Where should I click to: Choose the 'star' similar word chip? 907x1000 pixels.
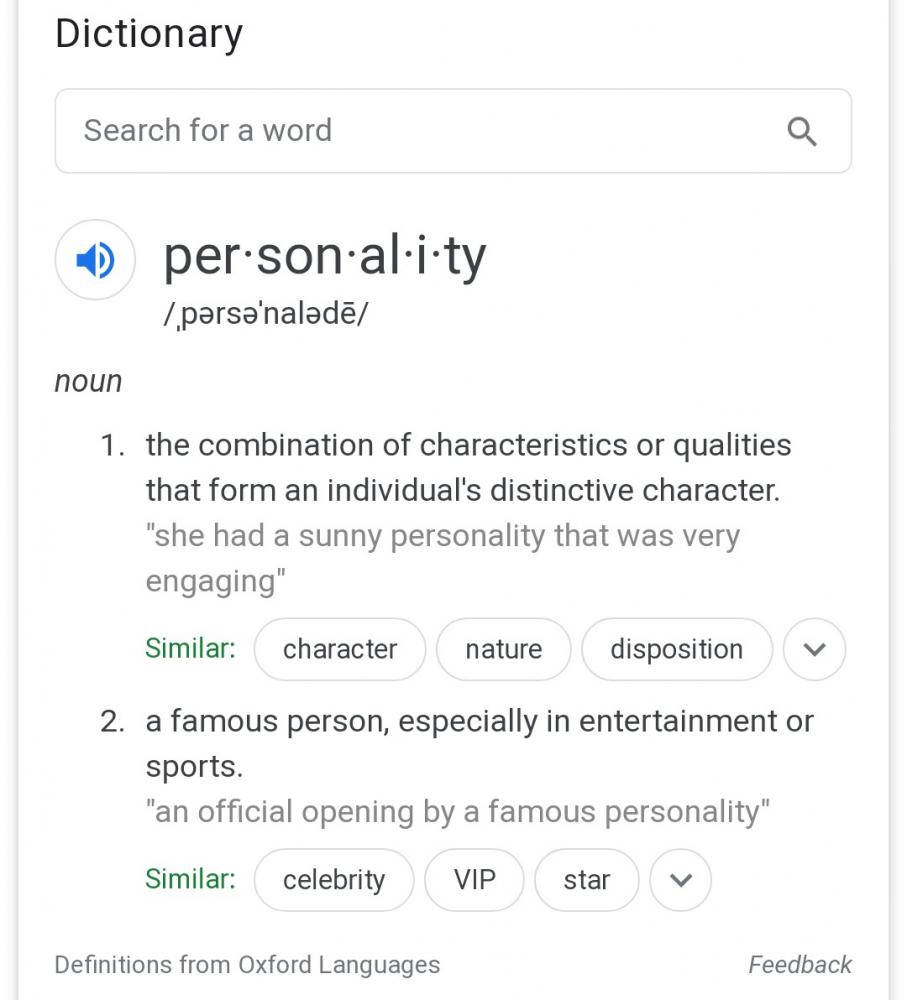(x=586, y=880)
